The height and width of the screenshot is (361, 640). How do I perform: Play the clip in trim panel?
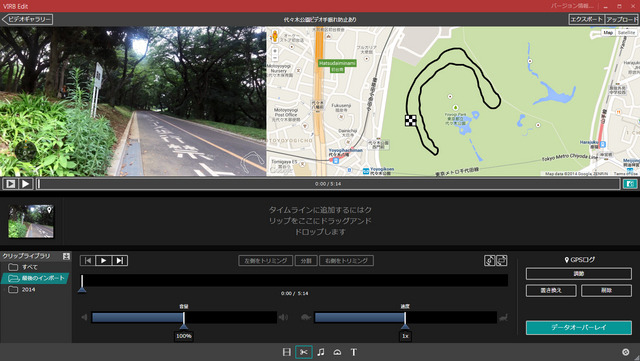pyautogui.click(x=104, y=261)
